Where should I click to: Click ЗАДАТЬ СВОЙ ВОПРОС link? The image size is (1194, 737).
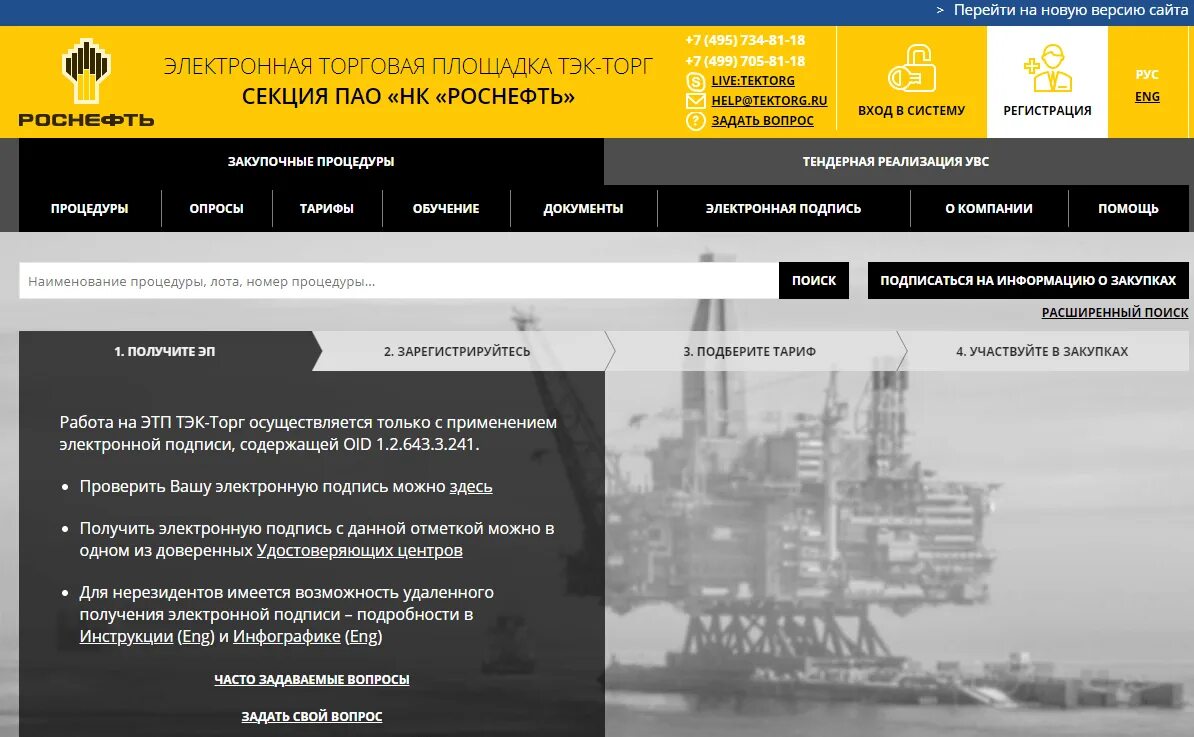coord(311,716)
